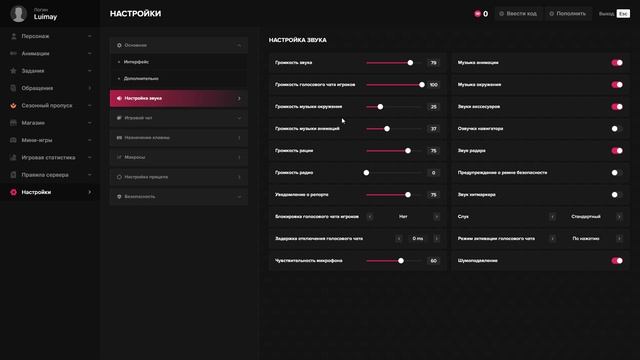Click the Ввести код button
640x360 pixels.
[x=518, y=14]
